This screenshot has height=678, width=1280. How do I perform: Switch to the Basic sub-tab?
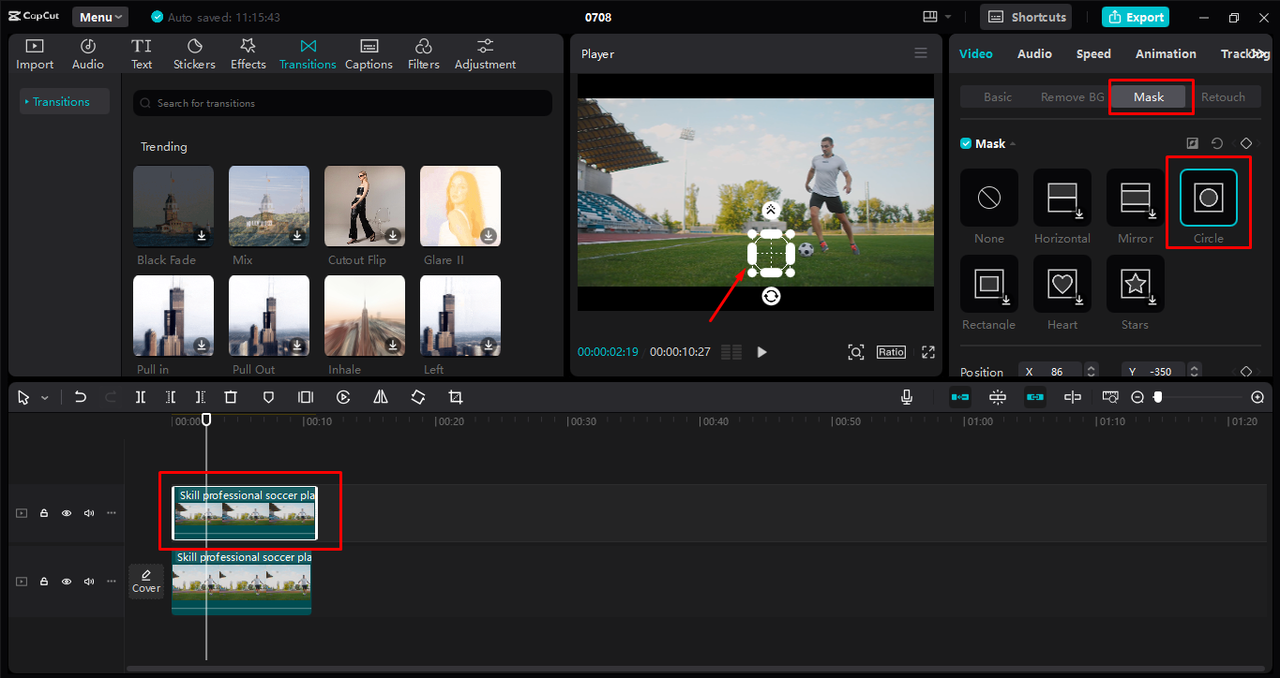[x=998, y=97]
